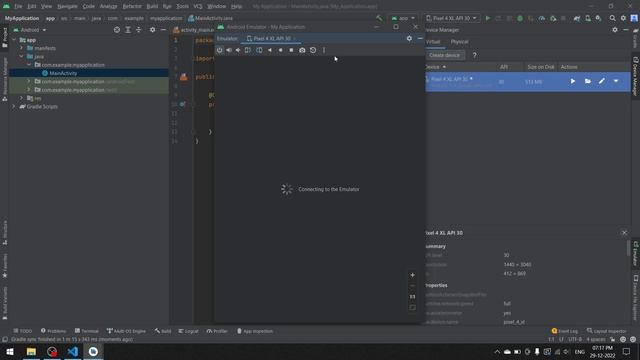Image resolution: width=640 pixels, height=360 pixels.
Task: Open the Emulator panel gear settings
Action: coord(409,38)
